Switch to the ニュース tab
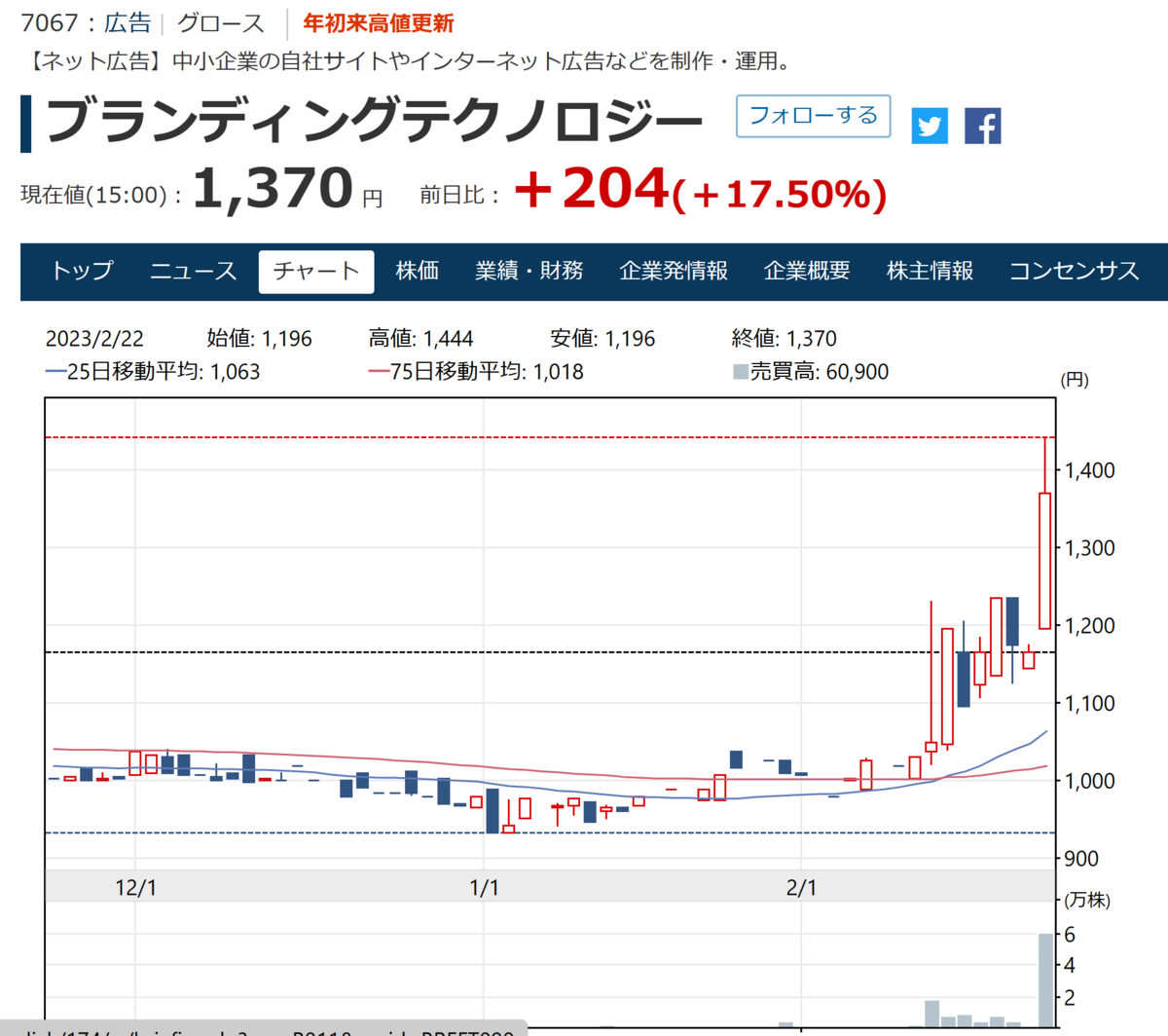 pyautogui.click(x=193, y=271)
